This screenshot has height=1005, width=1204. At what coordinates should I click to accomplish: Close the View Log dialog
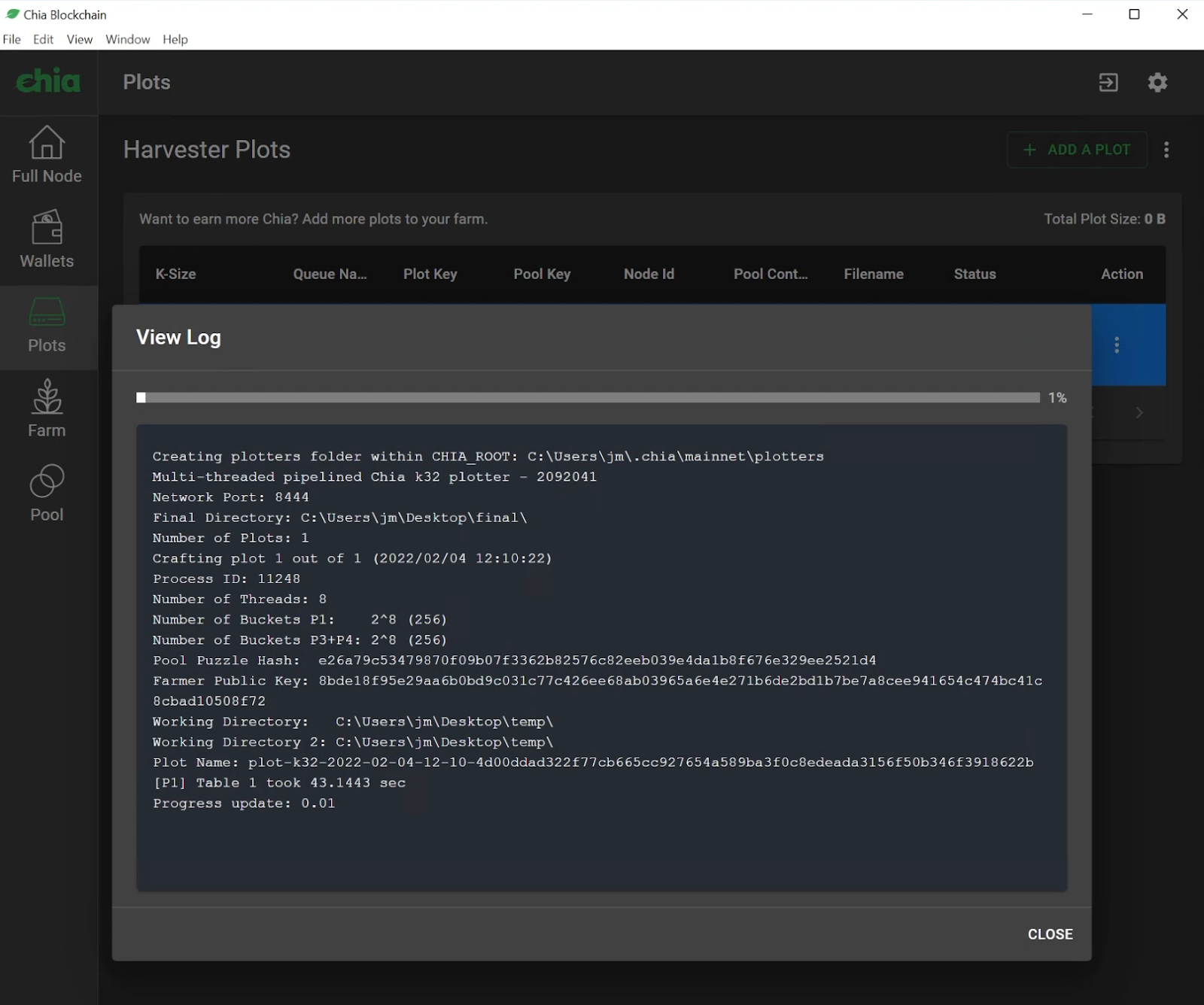(1050, 934)
